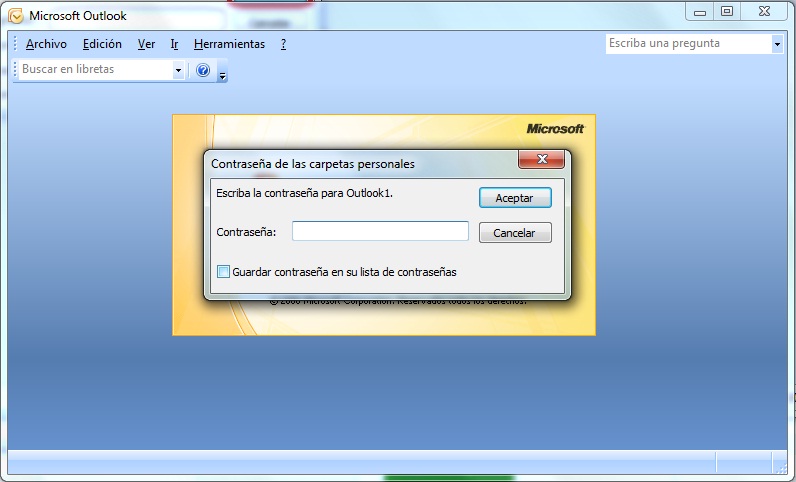Open toolbar options arrow next to Help icon
796x482 pixels.
coord(222,71)
